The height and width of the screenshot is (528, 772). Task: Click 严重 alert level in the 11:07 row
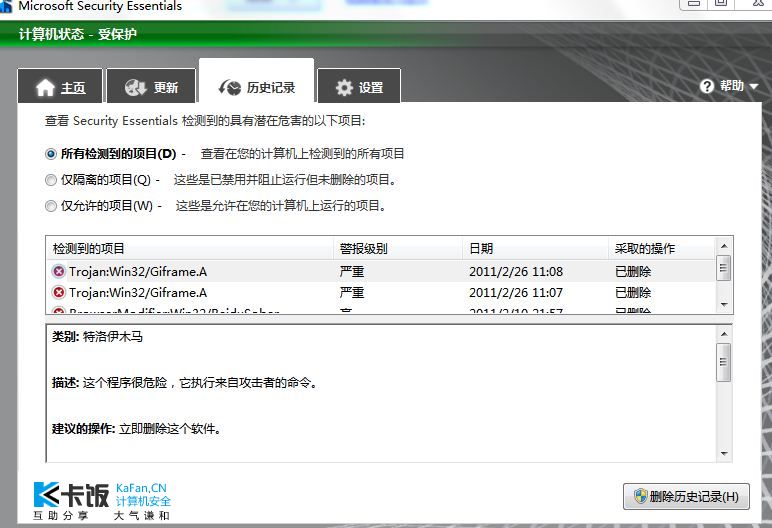pos(352,293)
